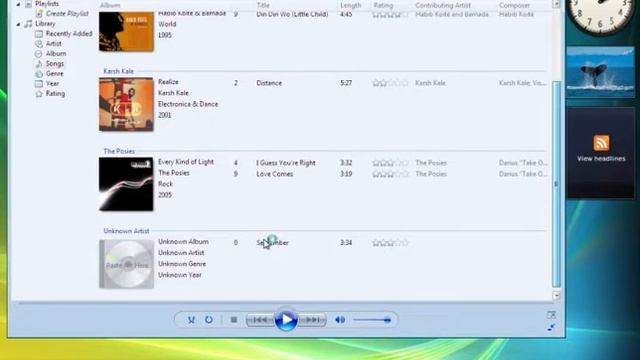Skip to the next track
The image size is (640, 360).
(x=312, y=320)
